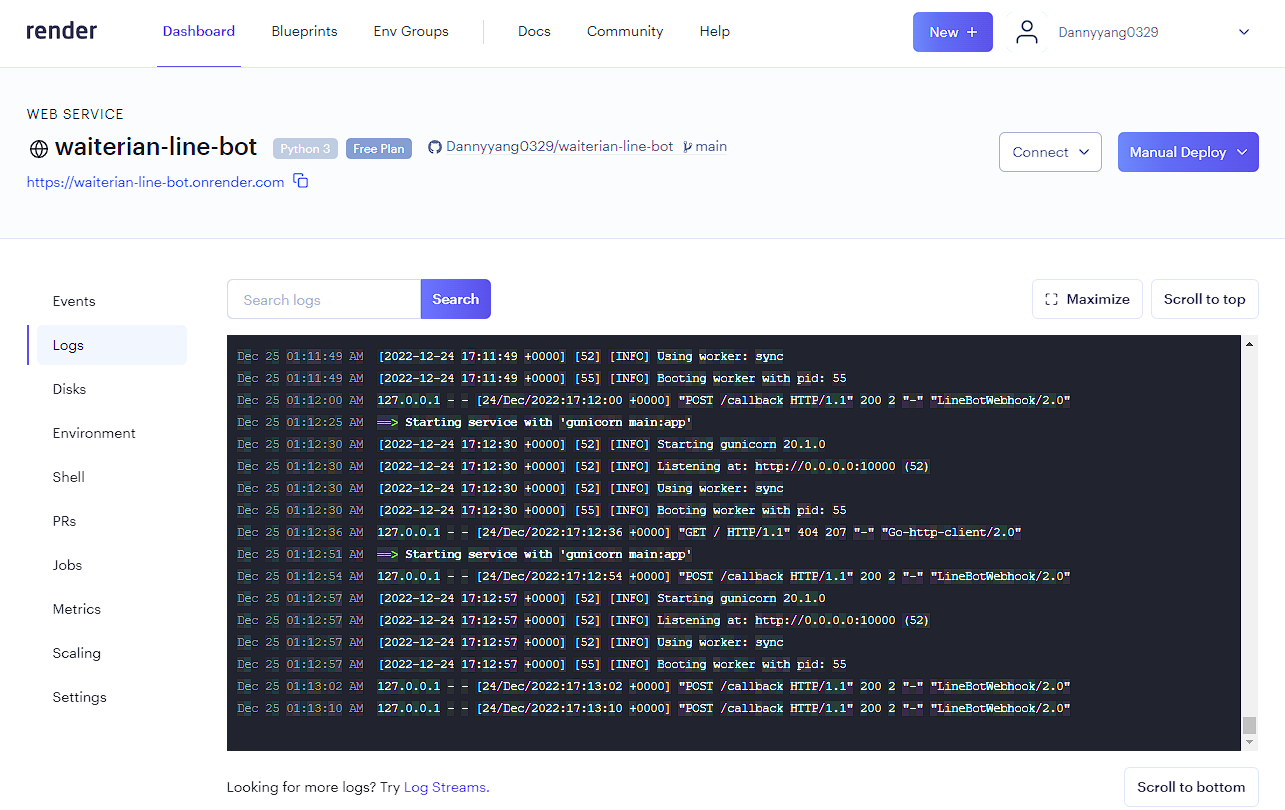The height and width of the screenshot is (810, 1285).
Task: Open Dannyyang0329/waiterian-line-bot repository link
Action: [x=559, y=146]
